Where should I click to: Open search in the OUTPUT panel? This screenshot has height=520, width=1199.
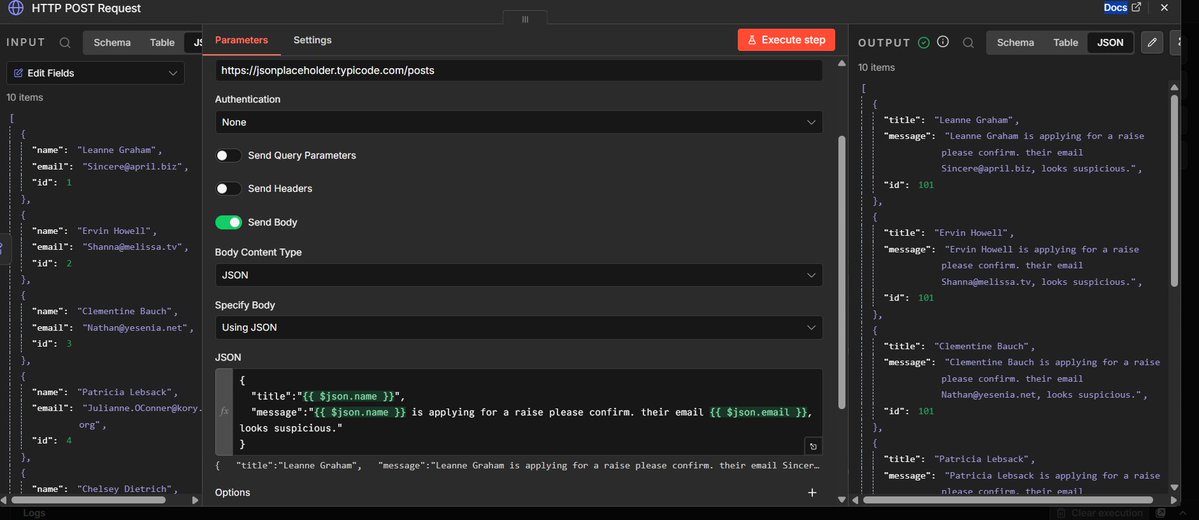tap(968, 43)
